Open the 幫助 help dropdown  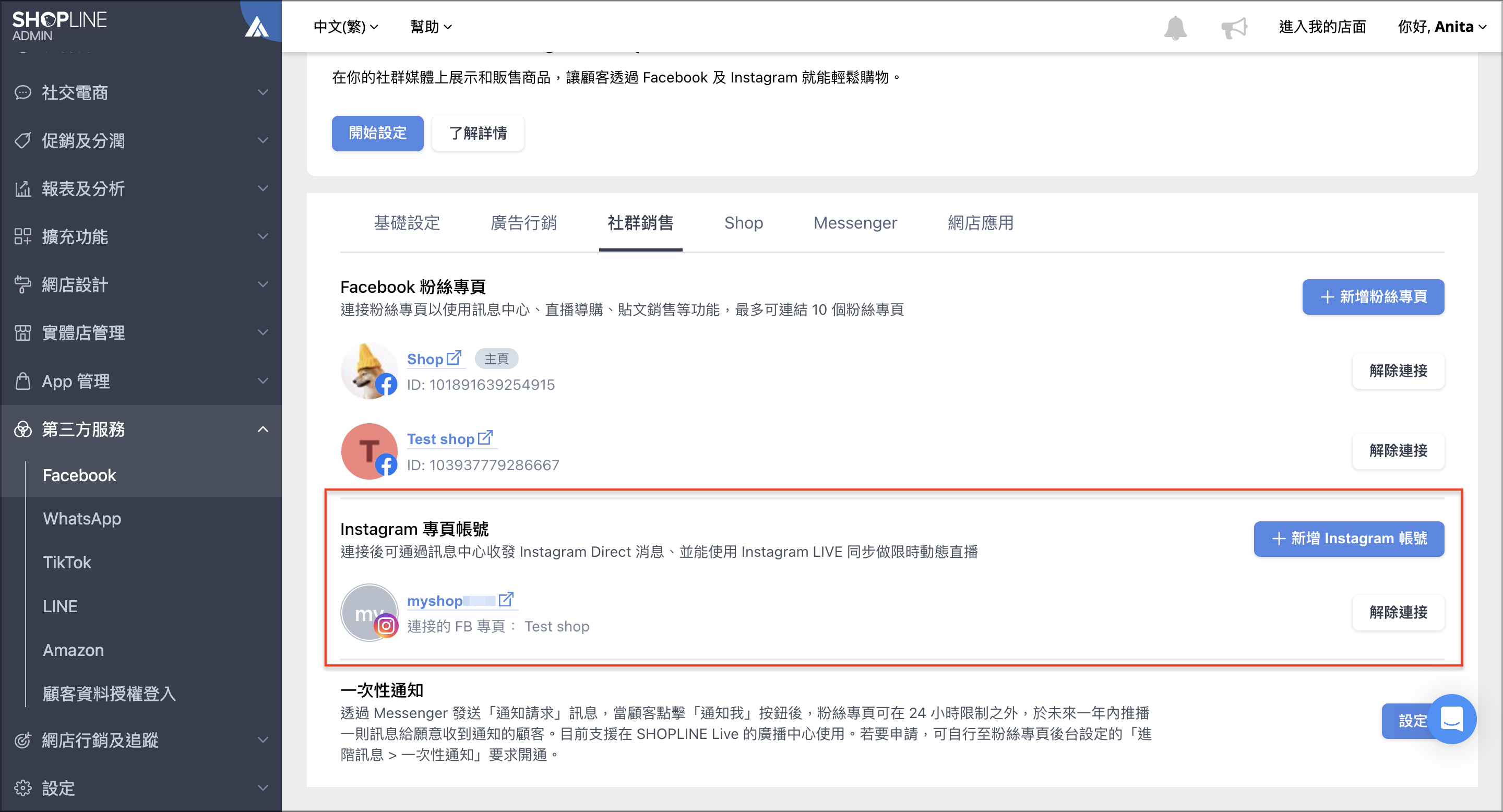click(431, 27)
